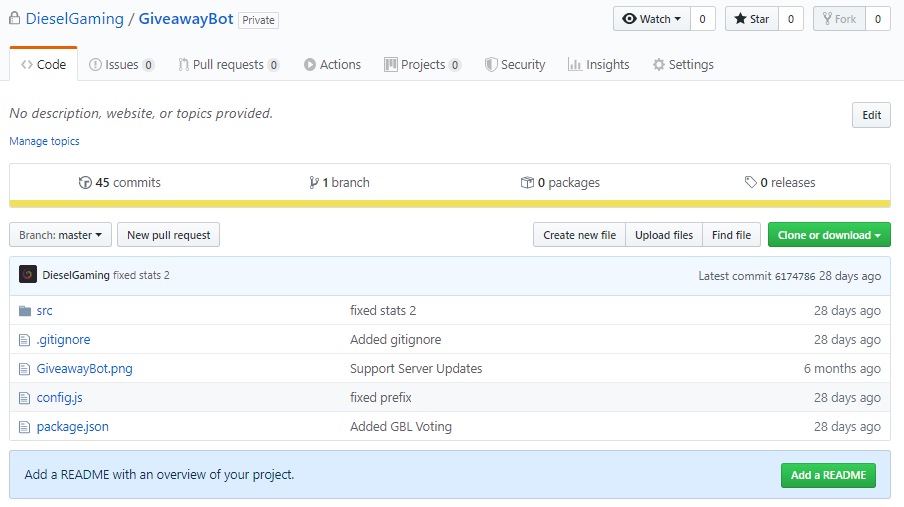904x507 pixels.
Task: Open the Security tab
Action: coord(515,65)
